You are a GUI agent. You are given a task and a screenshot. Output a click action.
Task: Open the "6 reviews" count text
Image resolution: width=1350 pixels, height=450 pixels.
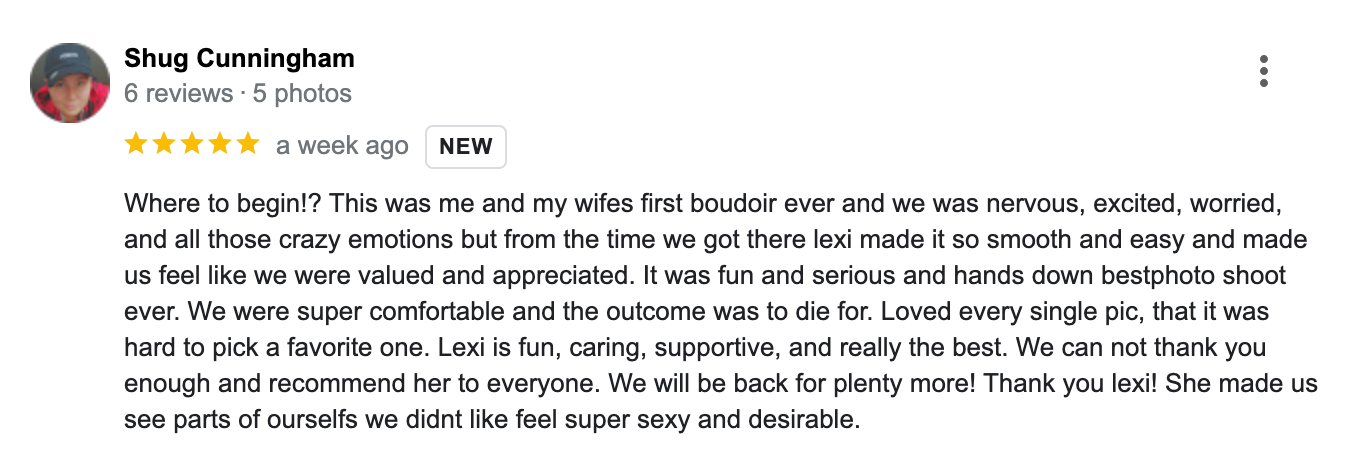178,94
